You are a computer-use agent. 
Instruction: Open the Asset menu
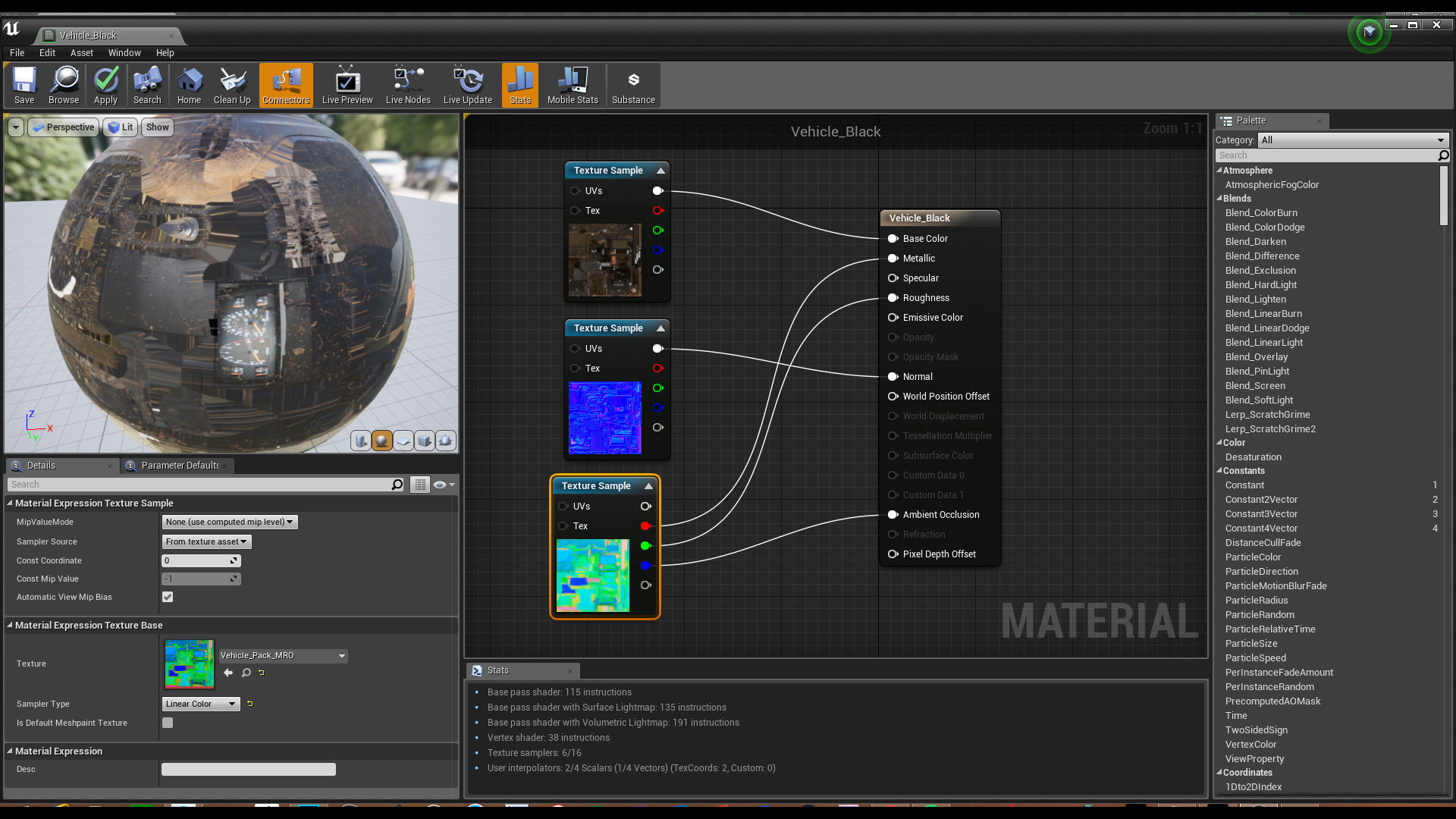point(81,53)
